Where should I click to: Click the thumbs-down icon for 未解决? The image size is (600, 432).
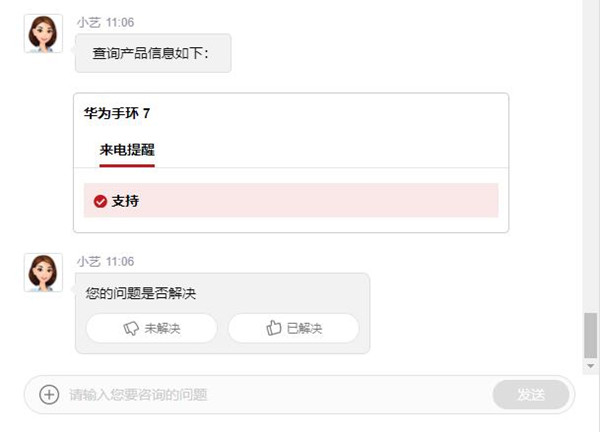click(131, 328)
